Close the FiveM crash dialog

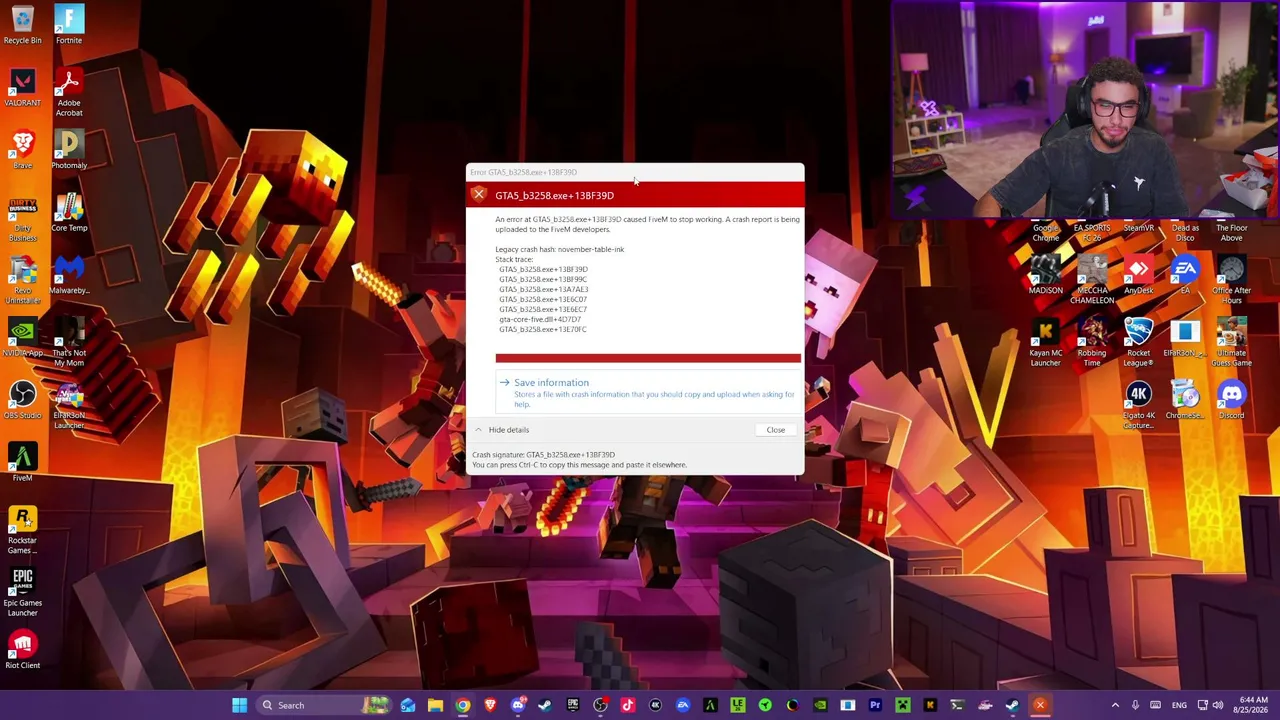click(x=775, y=430)
